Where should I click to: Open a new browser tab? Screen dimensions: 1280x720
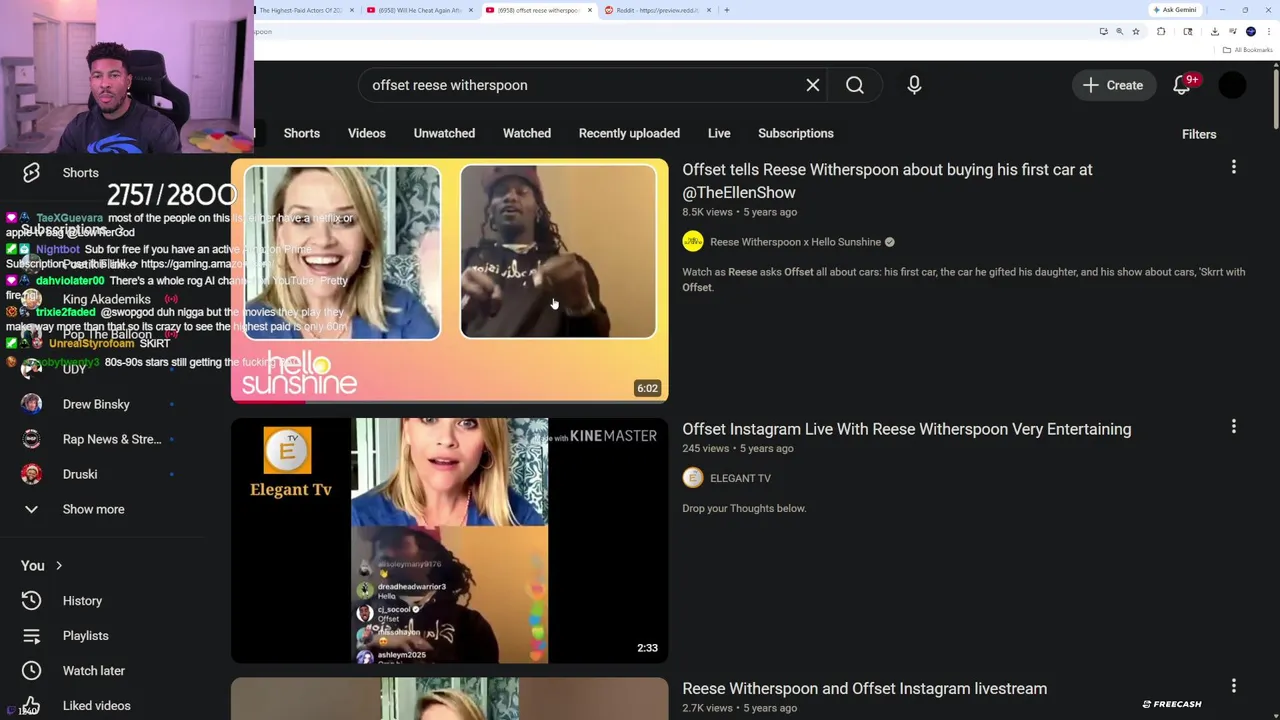(727, 10)
